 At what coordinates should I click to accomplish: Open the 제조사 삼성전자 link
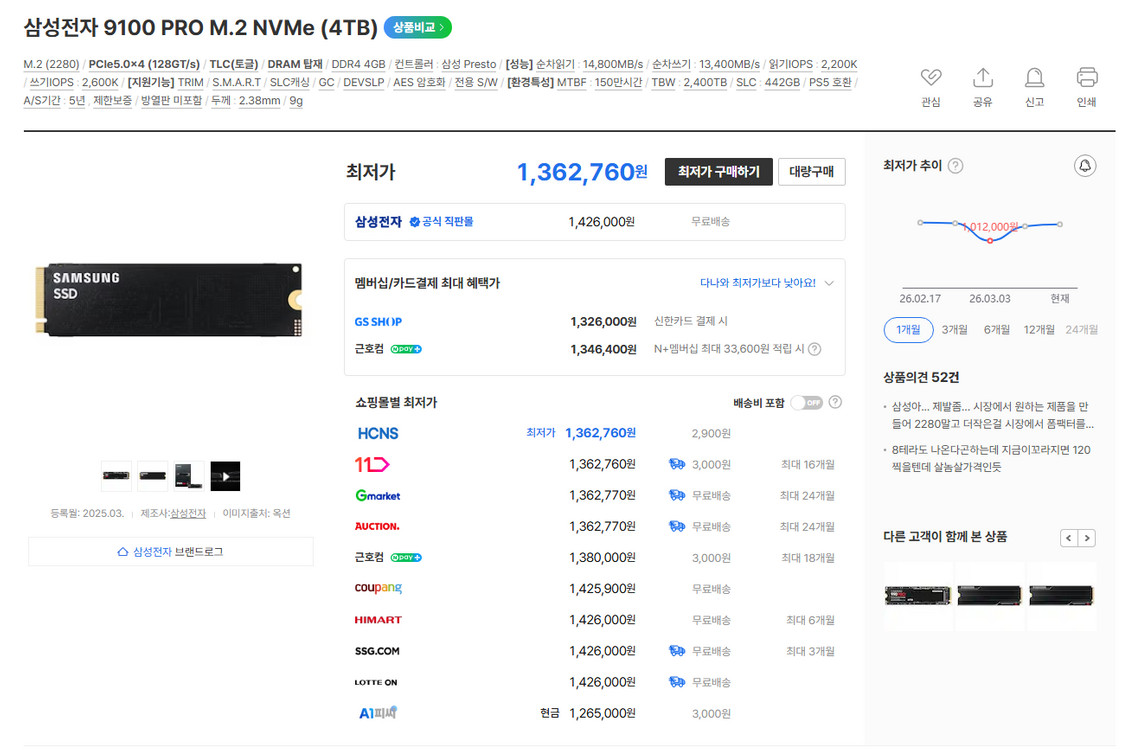[x=188, y=513]
